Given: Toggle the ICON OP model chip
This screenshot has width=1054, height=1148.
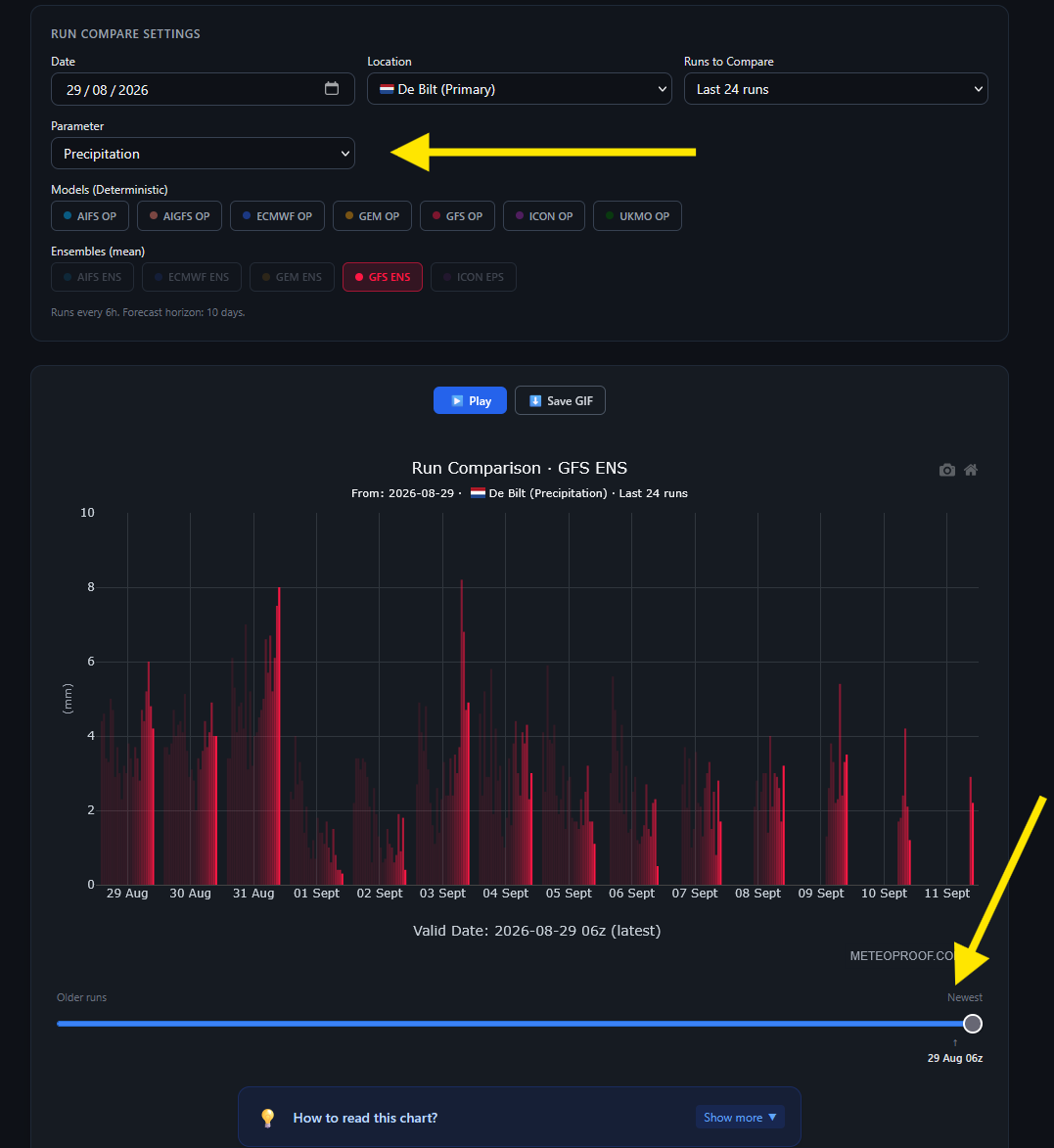Looking at the screenshot, I should [544, 216].
